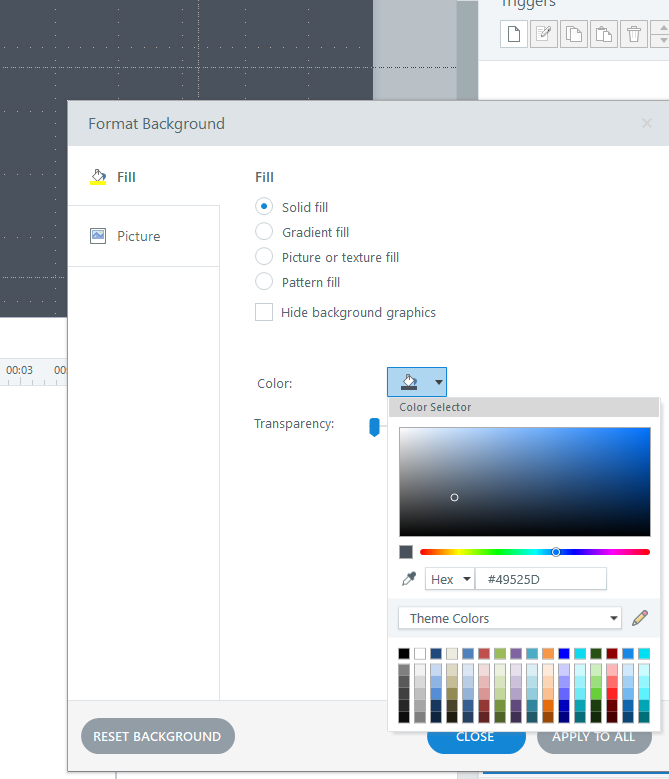Click the Format Background title text
This screenshot has width=669, height=779.
pos(156,123)
